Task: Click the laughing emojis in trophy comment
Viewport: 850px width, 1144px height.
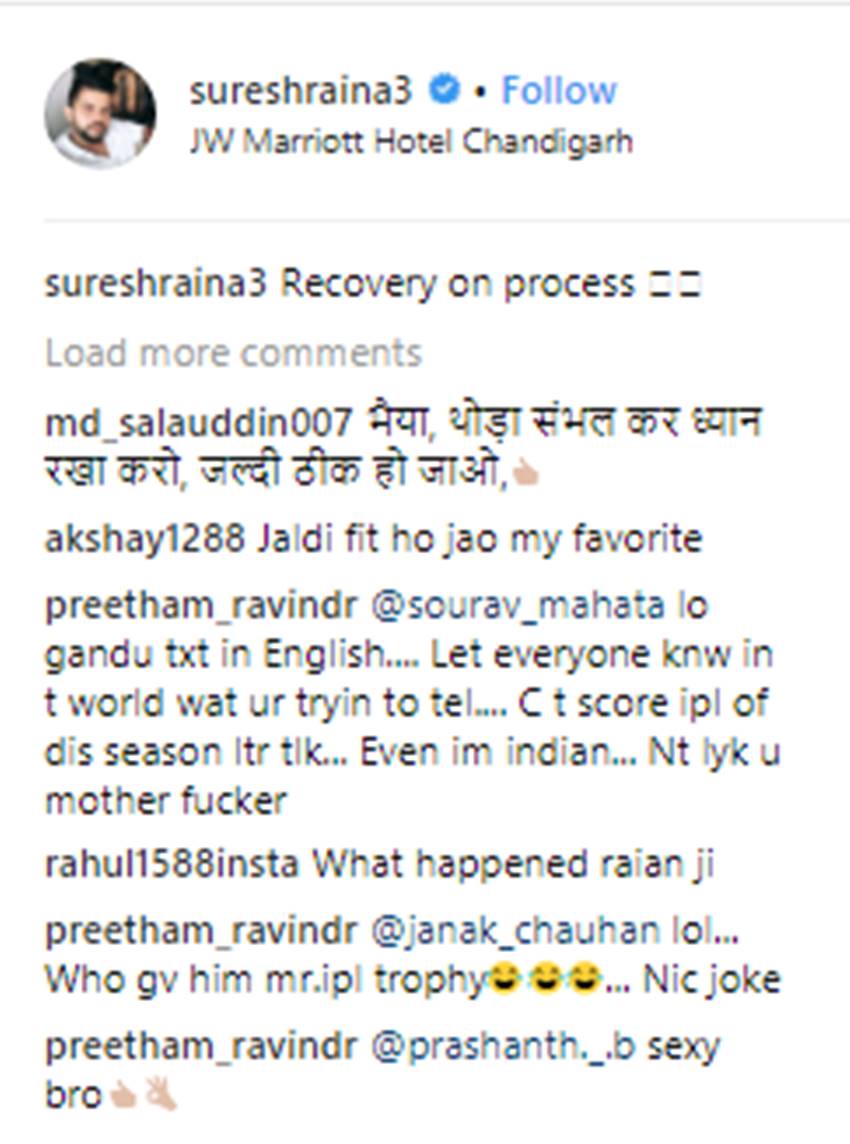Action: 544,978
